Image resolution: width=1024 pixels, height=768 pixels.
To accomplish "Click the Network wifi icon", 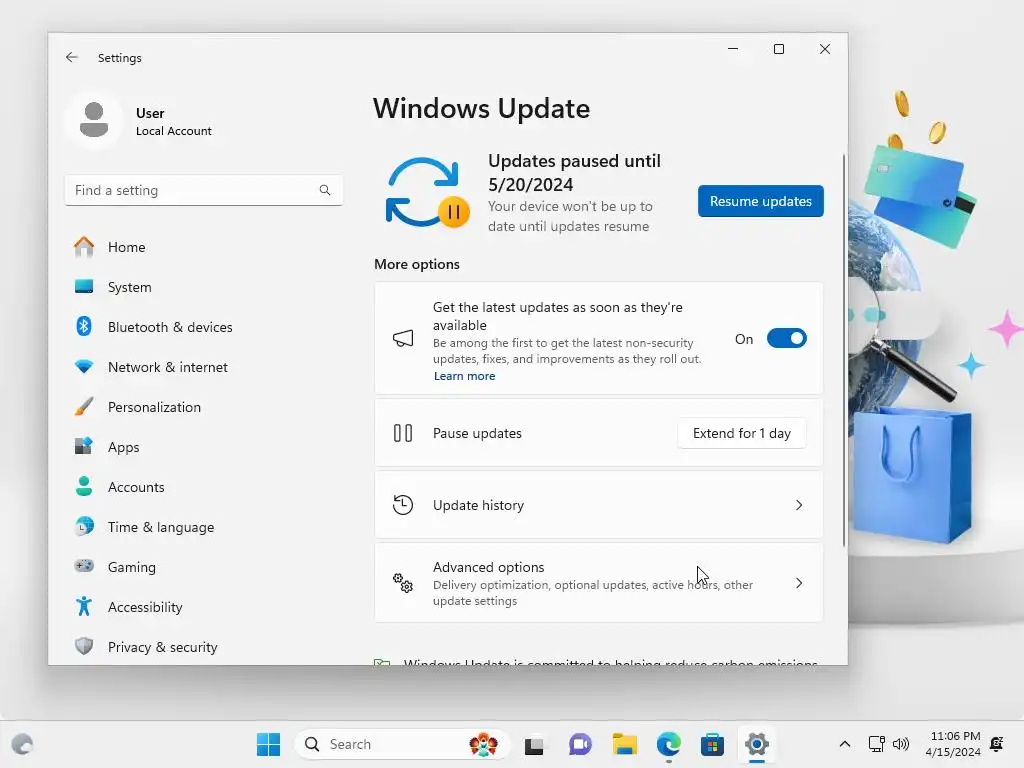I will [x=84, y=366].
